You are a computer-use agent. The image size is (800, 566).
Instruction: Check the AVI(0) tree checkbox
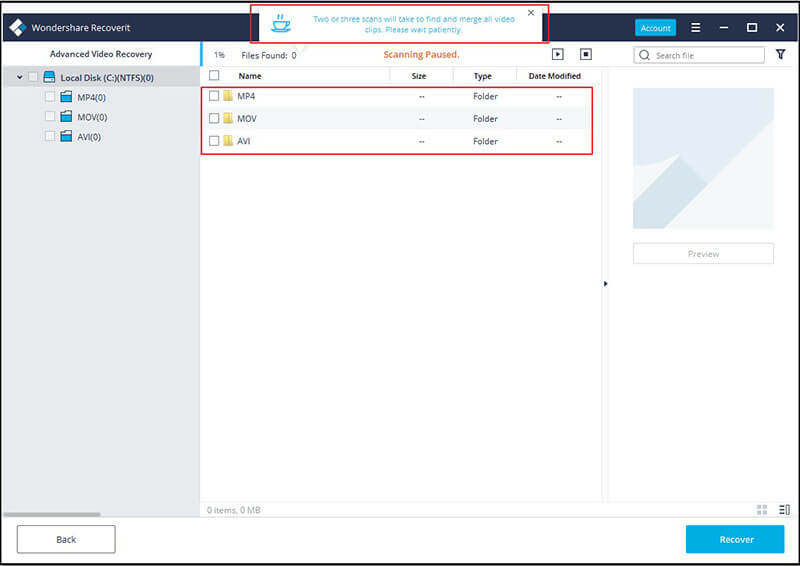click(x=50, y=136)
